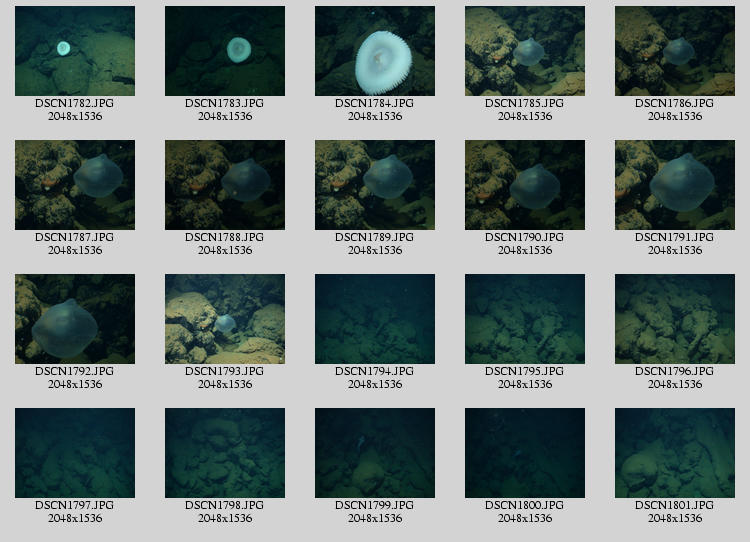
Task: Select the DSCN1783.JPG thumbnail
Action: click(225, 51)
